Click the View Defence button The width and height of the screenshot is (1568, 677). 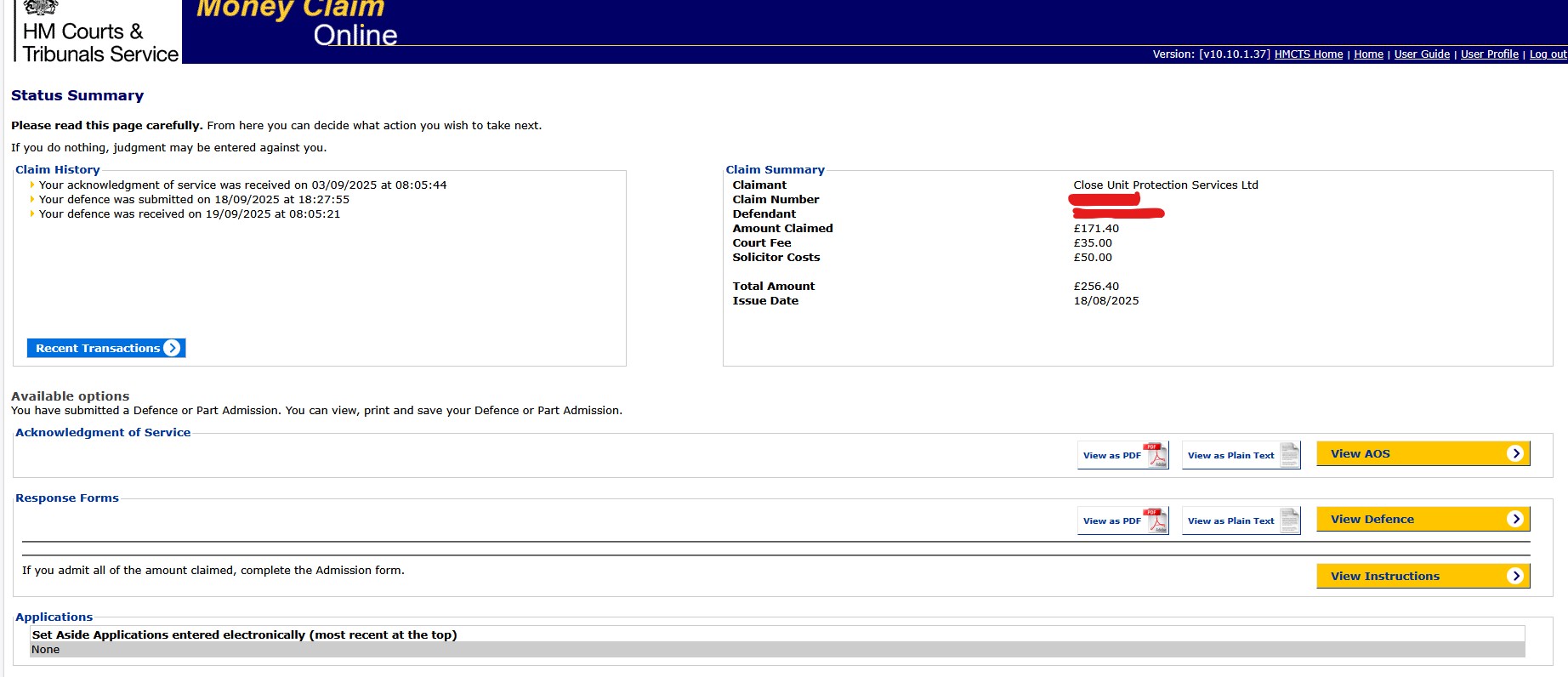click(x=1423, y=519)
